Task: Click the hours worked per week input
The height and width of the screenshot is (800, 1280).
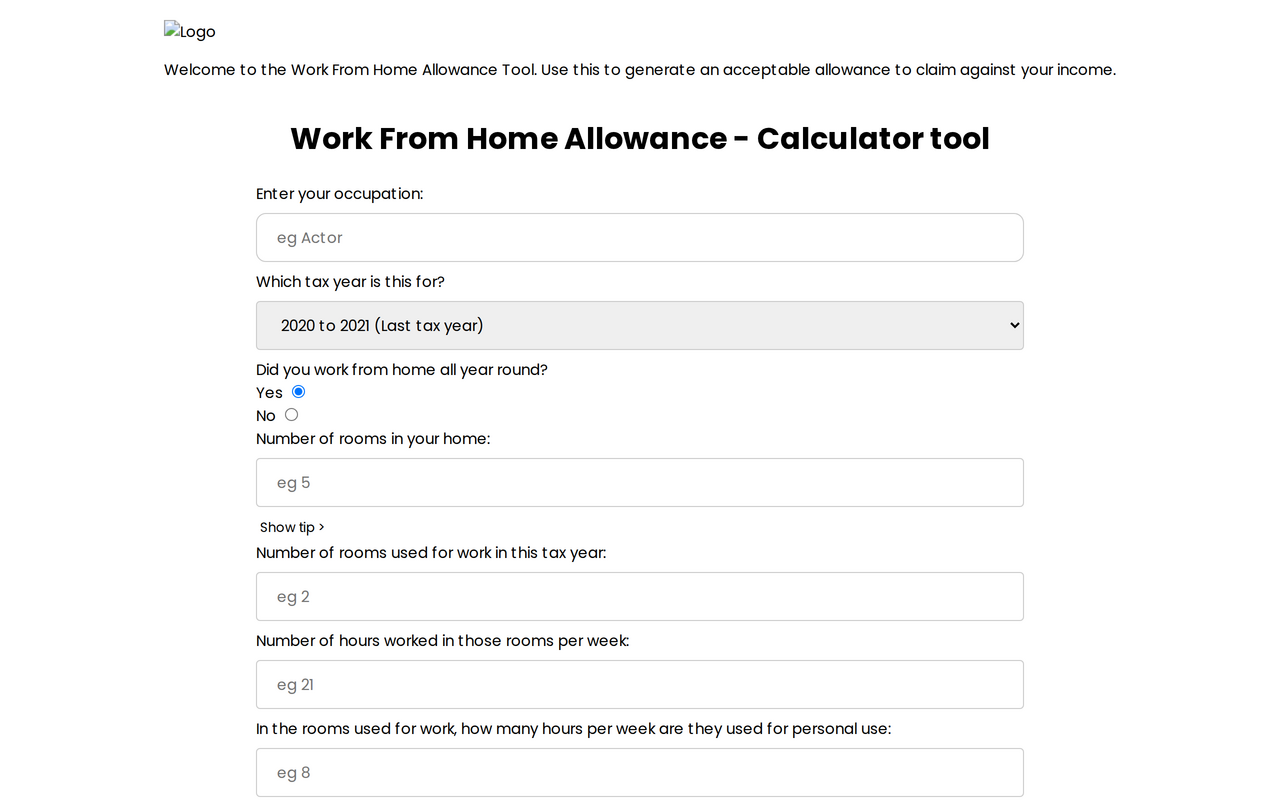Action: point(639,684)
